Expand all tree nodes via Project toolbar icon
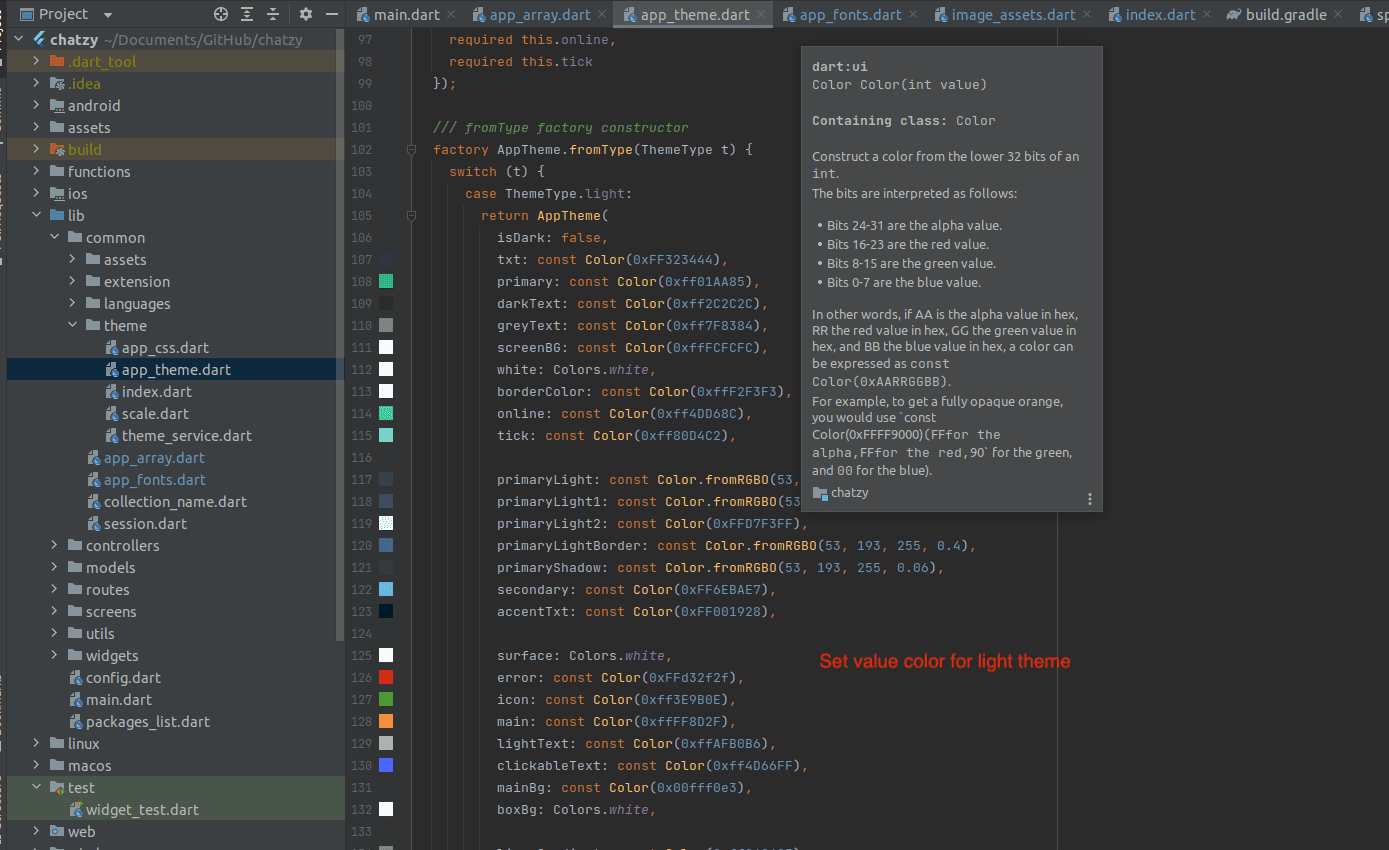The image size is (1389, 850). pos(246,14)
